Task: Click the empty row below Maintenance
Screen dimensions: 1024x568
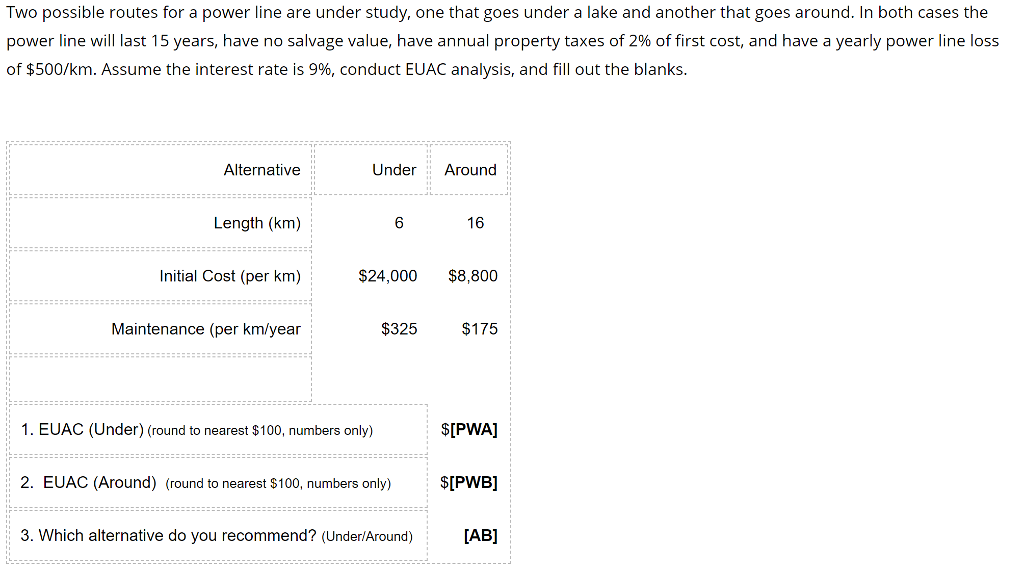Action: click(161, 379)
